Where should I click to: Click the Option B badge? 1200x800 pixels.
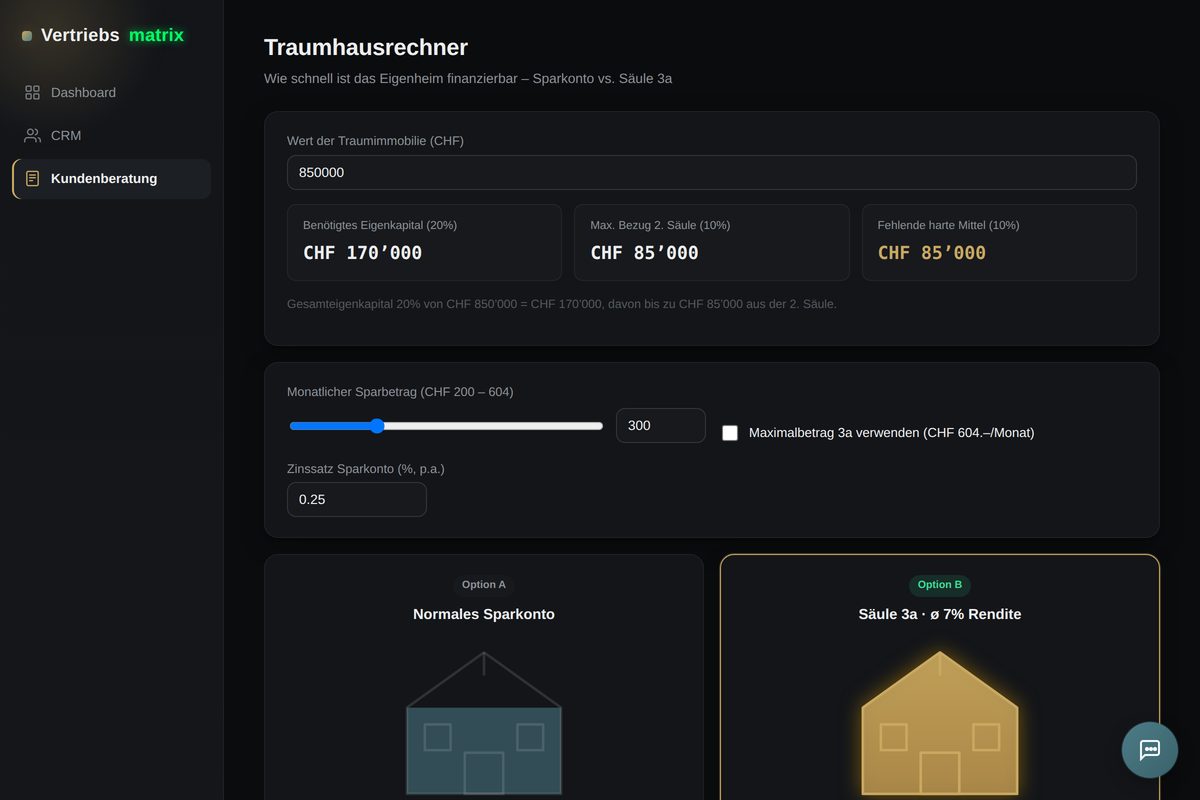click(940, 585)
